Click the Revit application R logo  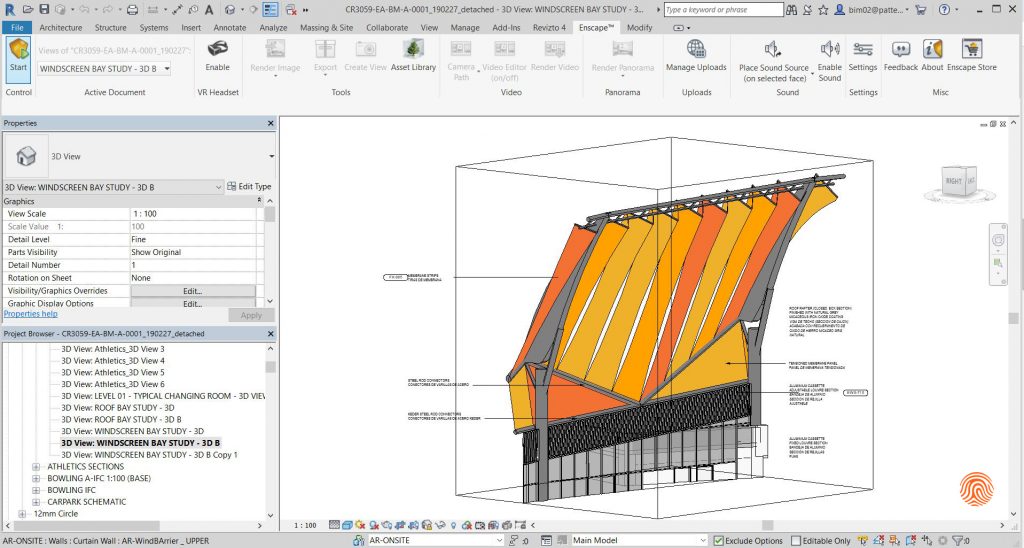coord(9,10)
